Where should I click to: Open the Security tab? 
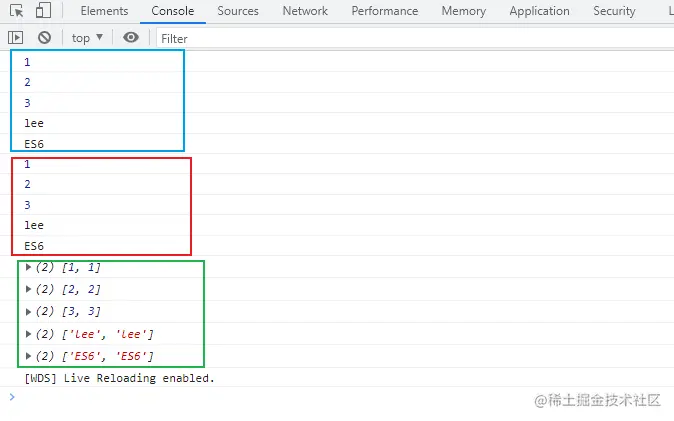(x=614, y=11)
